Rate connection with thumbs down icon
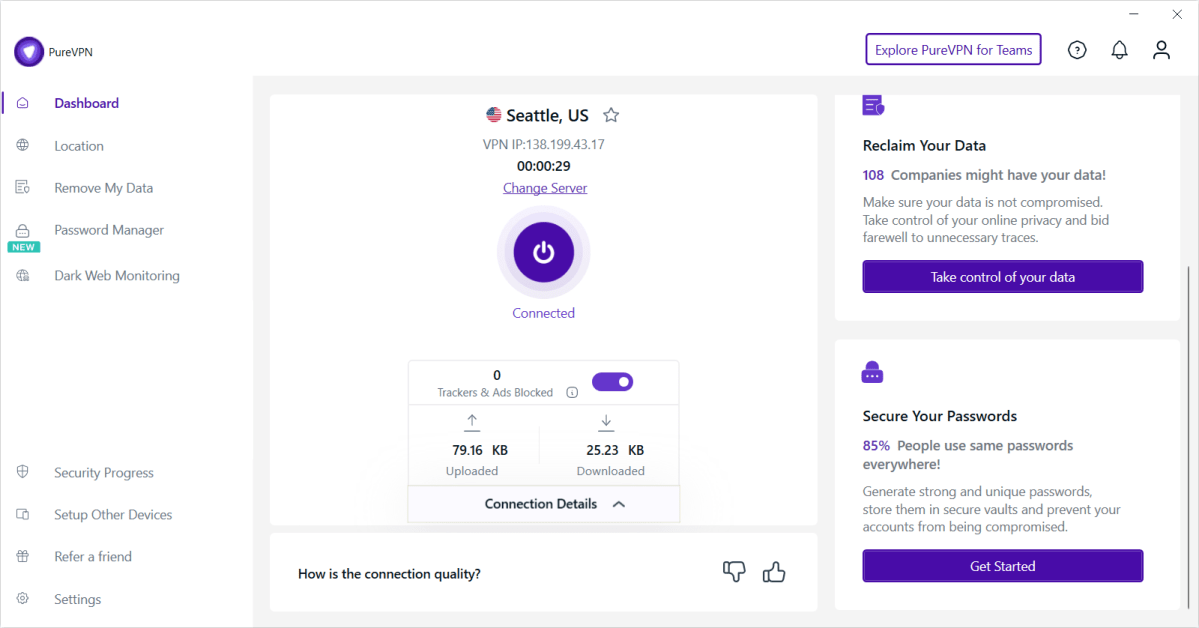The width and height of the screenshot is (1199, 628). [x=734, y=571]
